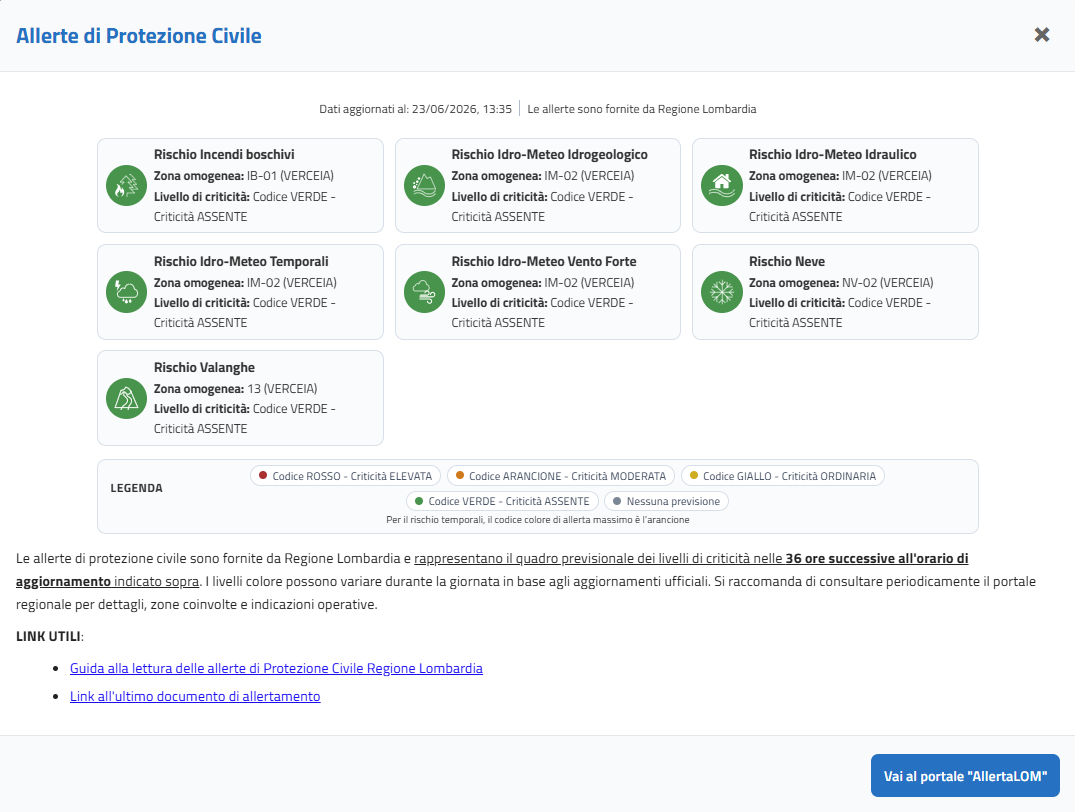This screenshot has height=812, width=1075.
Task: Select the Rischio Idro-Meteo Temporali title
Action: pos(241,261)
